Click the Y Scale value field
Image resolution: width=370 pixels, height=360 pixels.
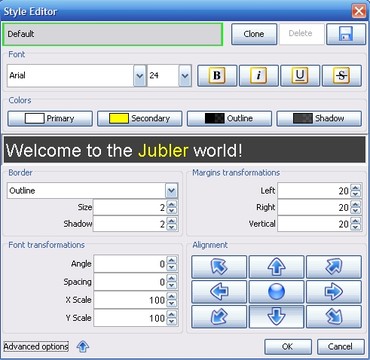pyautogui.click(x=130, y=318)
